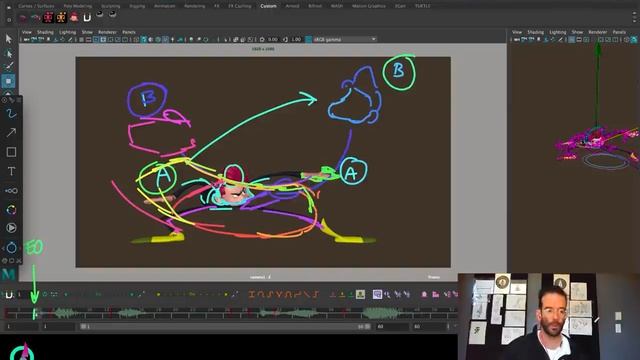Select the lasso selection tool in the toolbox
The height and width of the screenshot is (360, 640).
tap(9, 53)
